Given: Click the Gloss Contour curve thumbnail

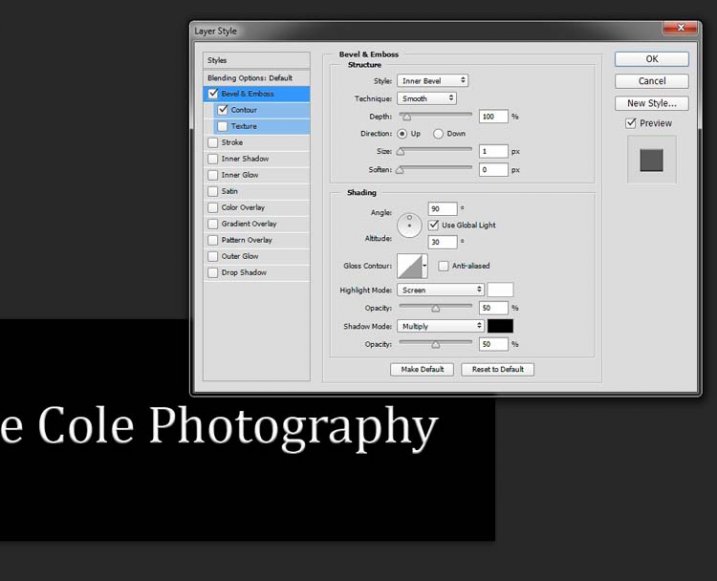Looking at the screenshot, I should coord(410,266).
